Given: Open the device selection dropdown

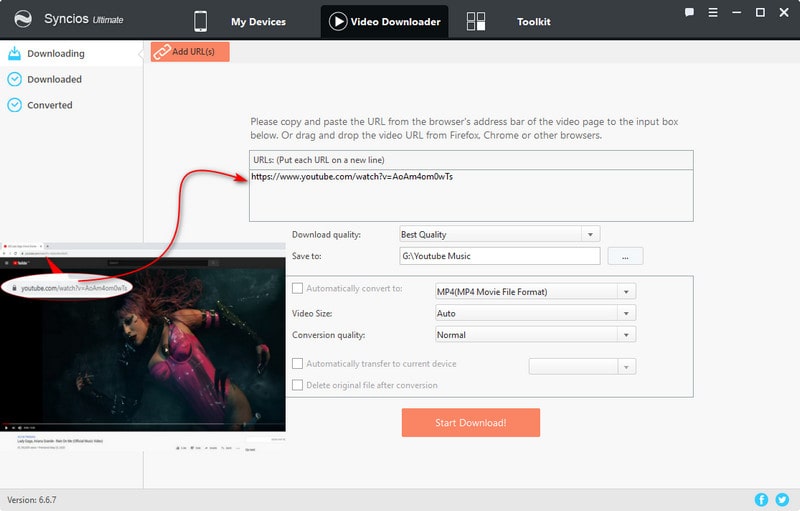Looking at the screenshot, I should (x=582, y=366).
